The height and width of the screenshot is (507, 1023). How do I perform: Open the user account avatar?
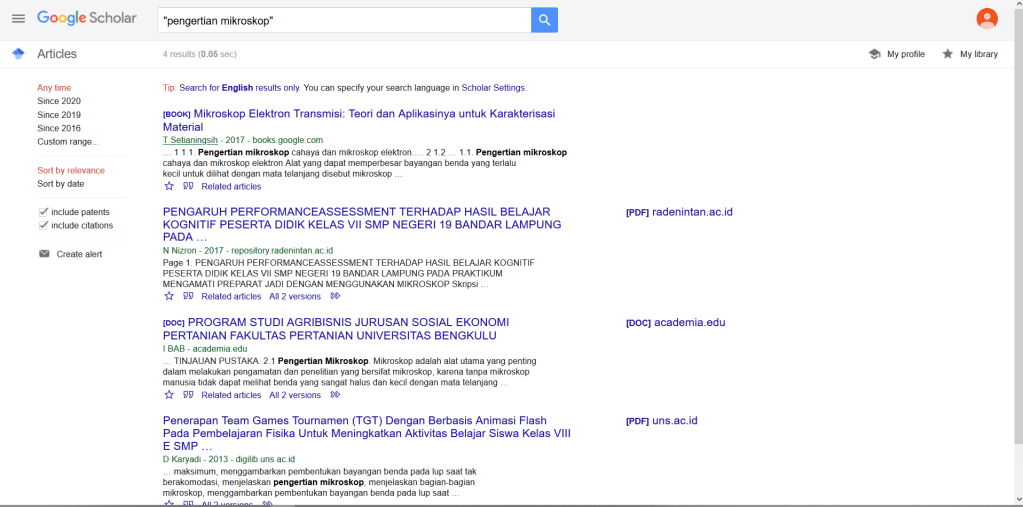986,19
